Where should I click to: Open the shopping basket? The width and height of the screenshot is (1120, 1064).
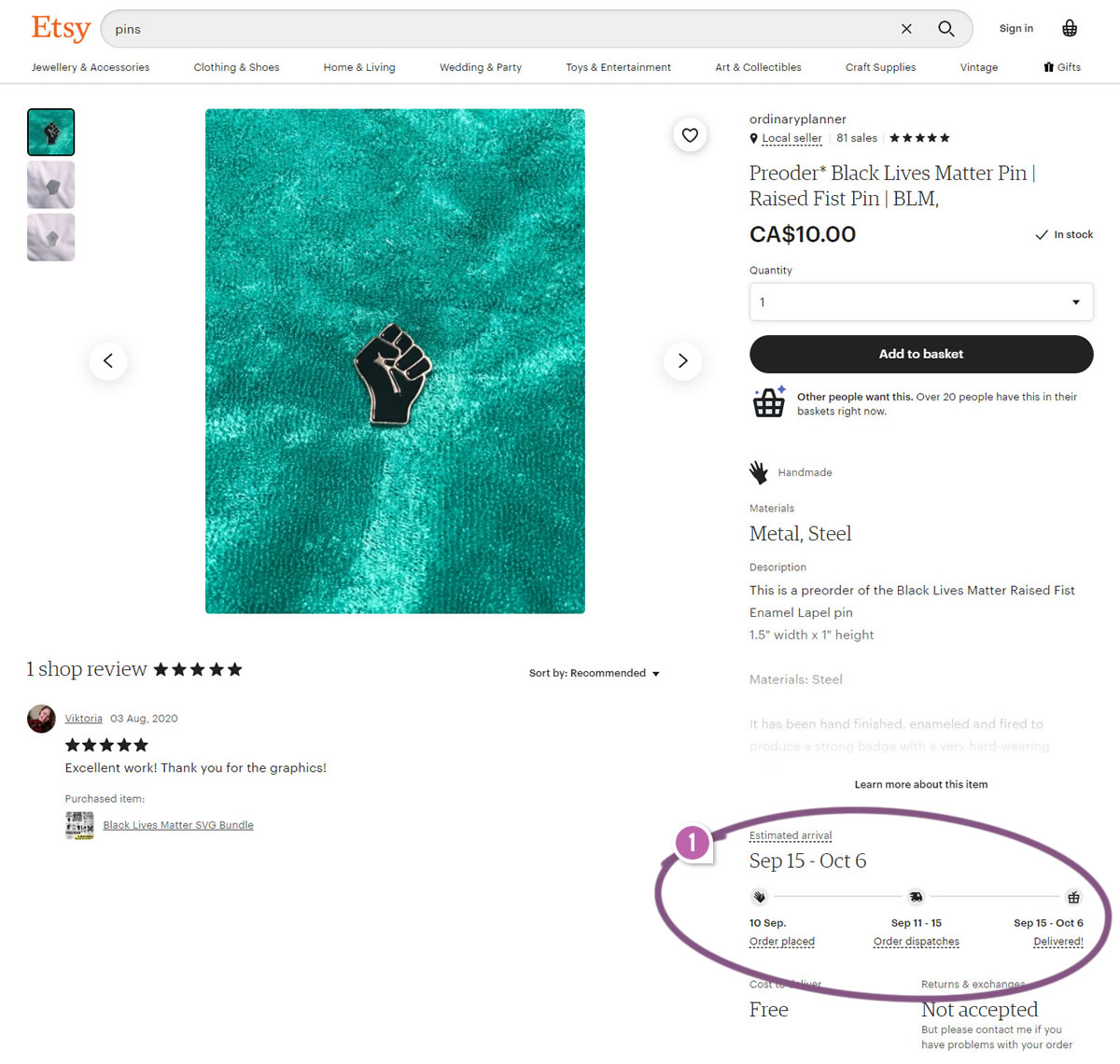tap(1070, 29)
